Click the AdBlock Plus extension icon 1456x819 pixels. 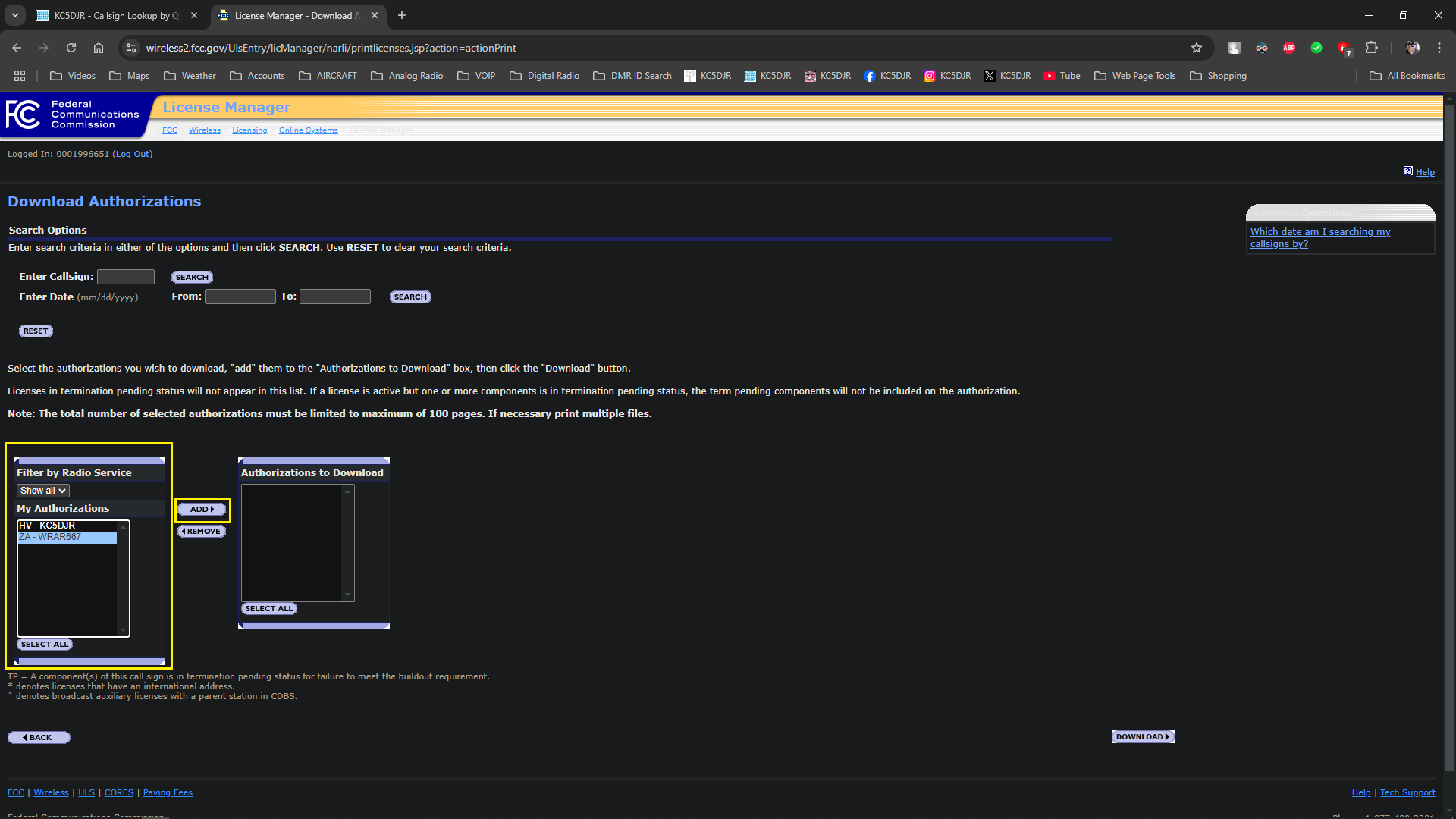(x=1289, y=48)
